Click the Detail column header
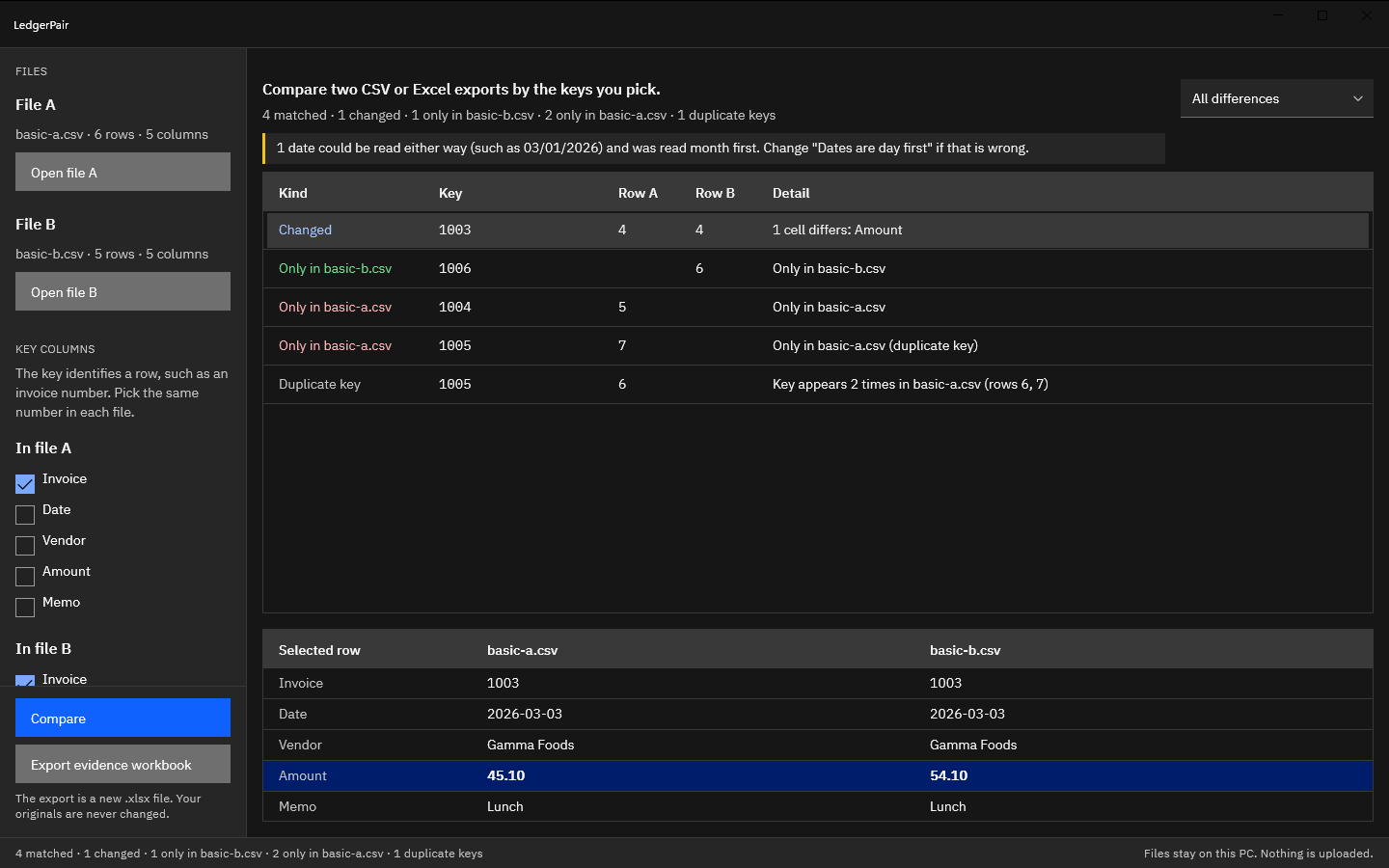Image resolution: width=1389 pixels, height=868 pixels. 791,193
